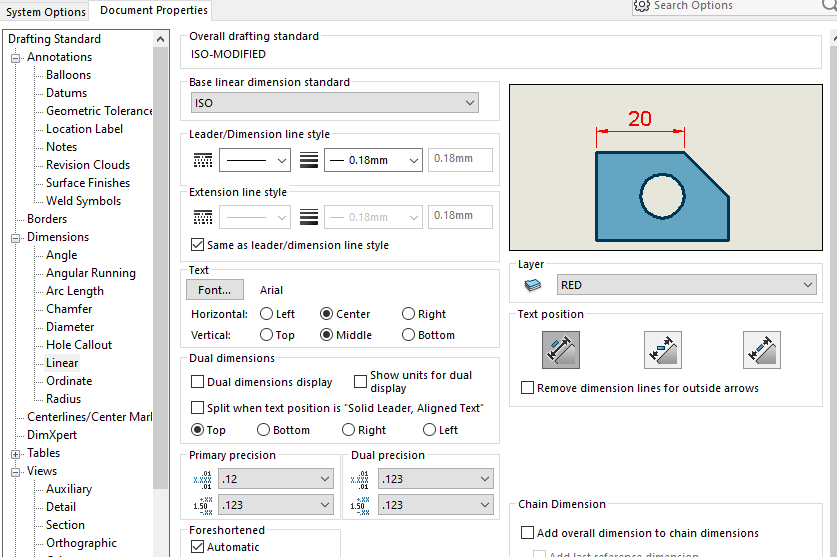Expand the Tables tree node
Image resolution: width=837 pixels, height=557 pixels.
coord(15,454)
